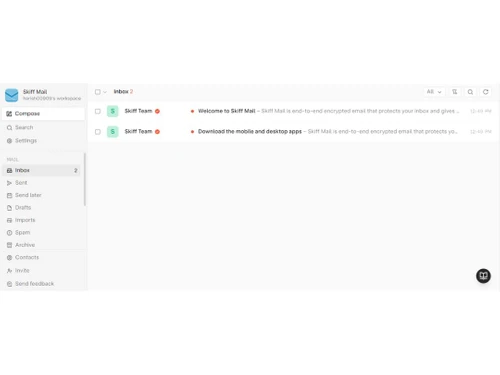The width and height of the screenshot is (500, 375).
Task: Click the Inbox unread count badge
Action: point(76,170)
